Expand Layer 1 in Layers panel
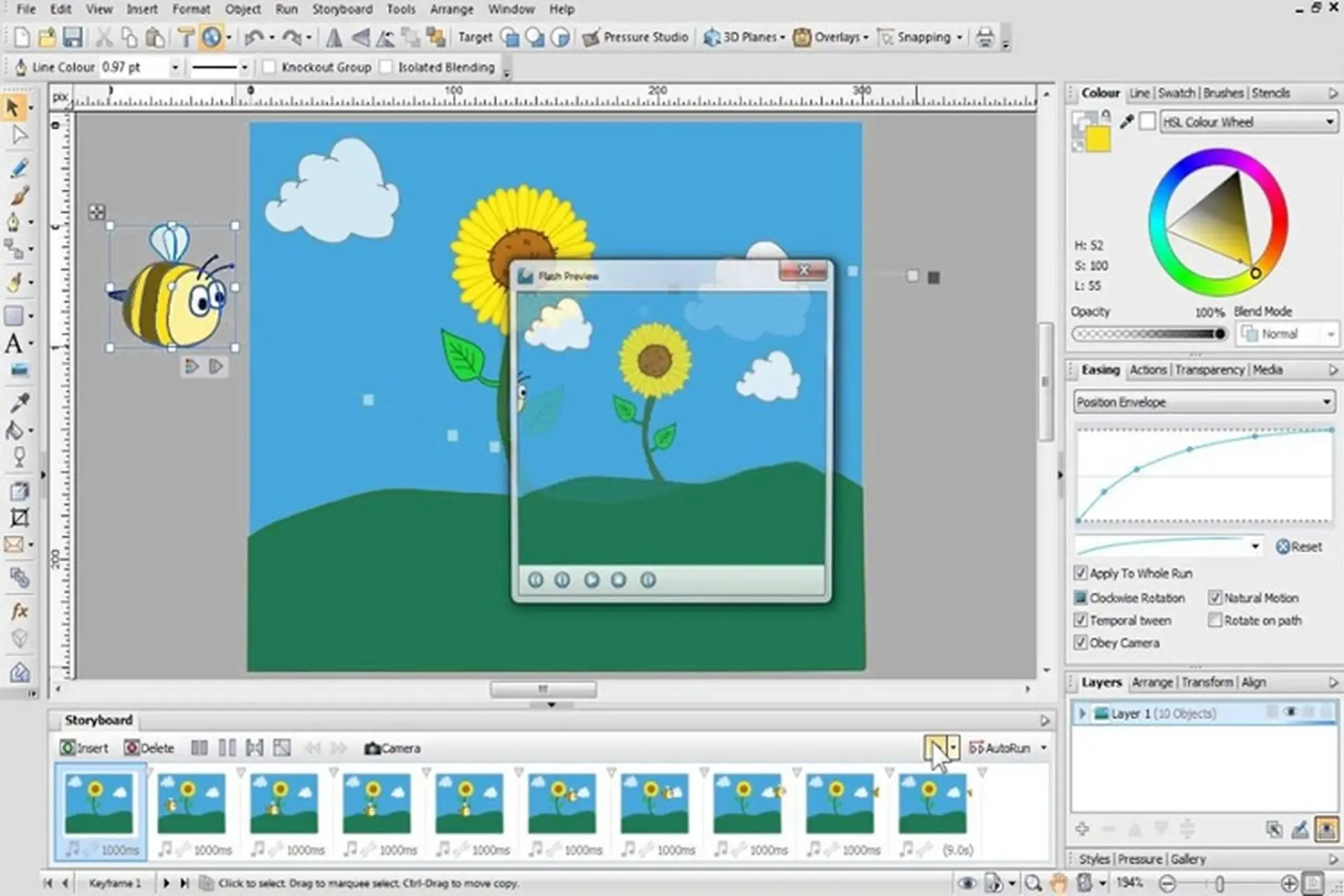 point(1082,713)
